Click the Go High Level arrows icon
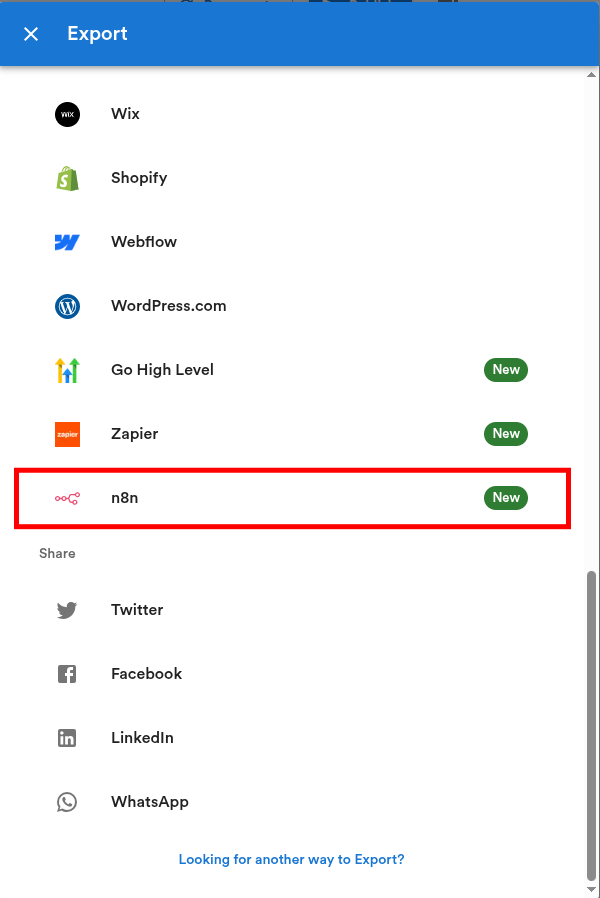This screenshot has width=600, height=898. (x=67, y=370)
